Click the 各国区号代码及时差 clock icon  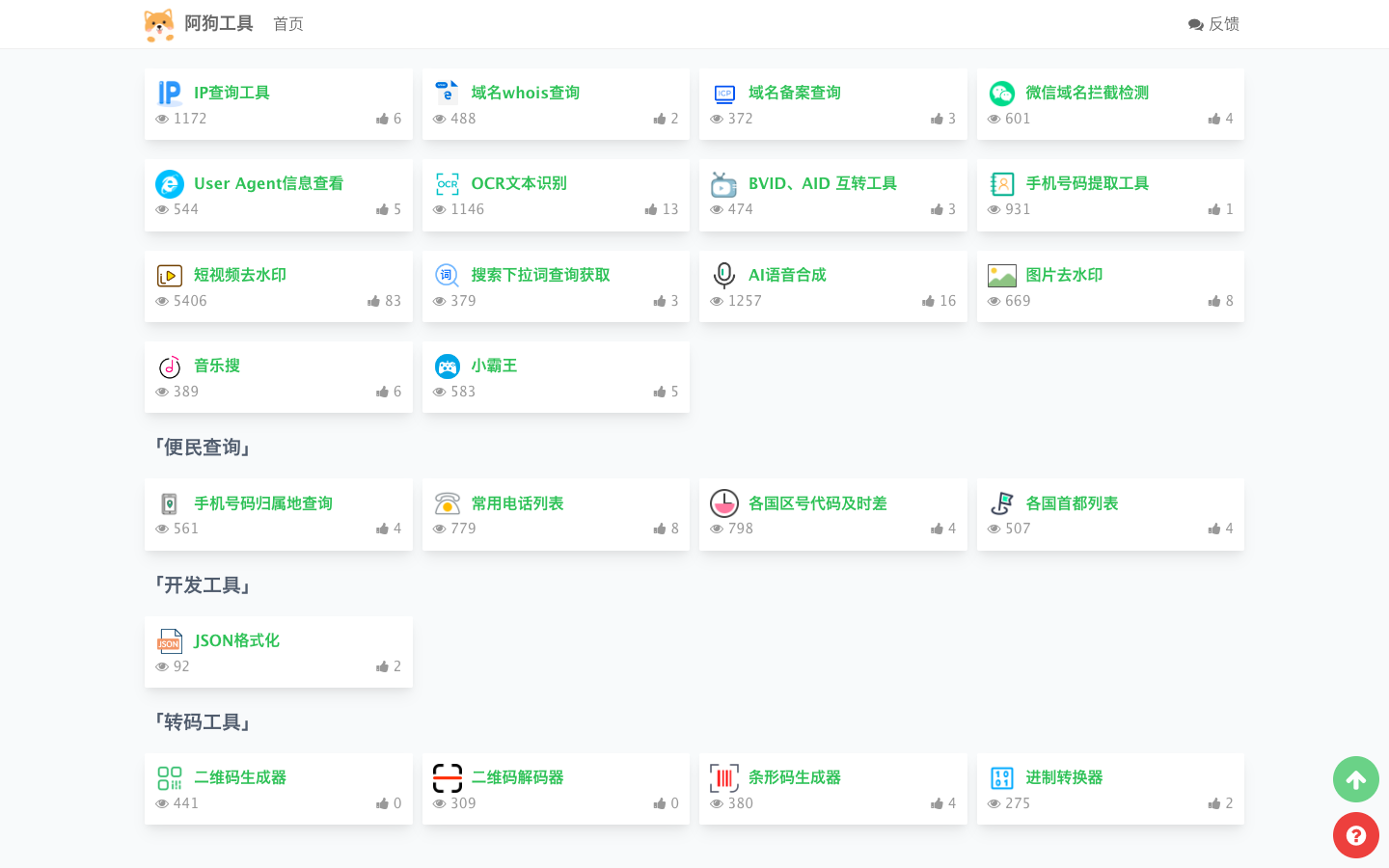coord(723,502)
